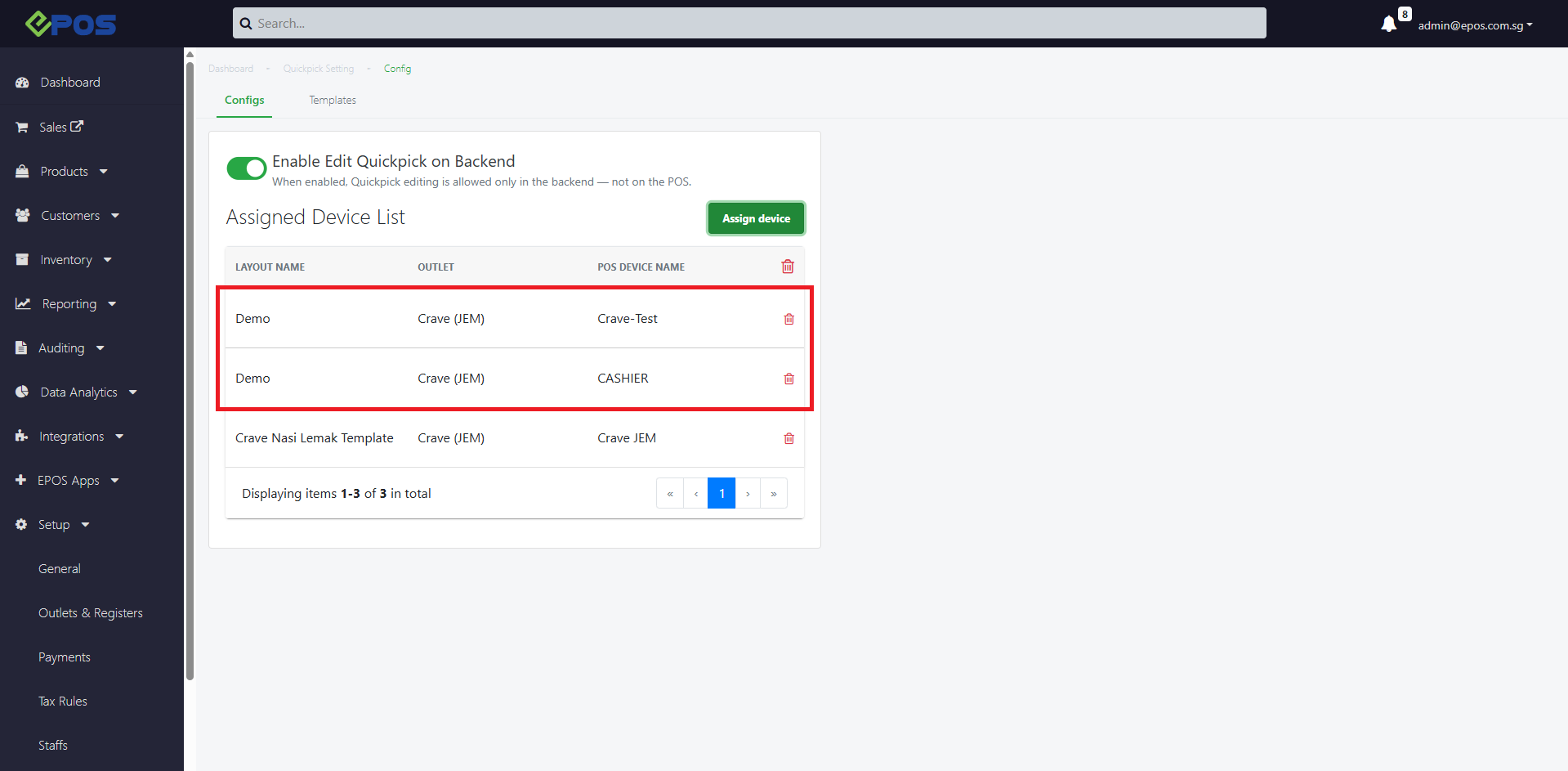Disable Edit Quickpick on Backend toggle
The image size is (1568, 771).
pos(246,168)
